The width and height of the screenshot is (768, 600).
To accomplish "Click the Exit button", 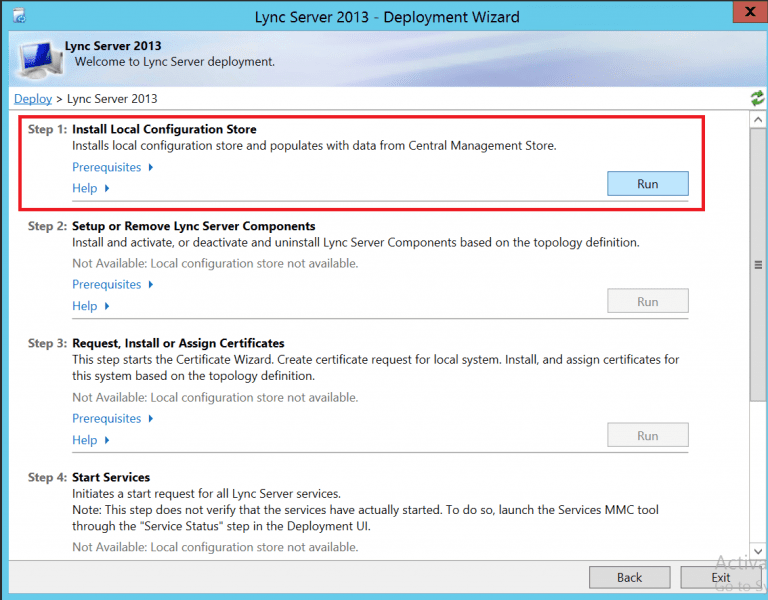I will pyautogui.click(x=721, y=577).
